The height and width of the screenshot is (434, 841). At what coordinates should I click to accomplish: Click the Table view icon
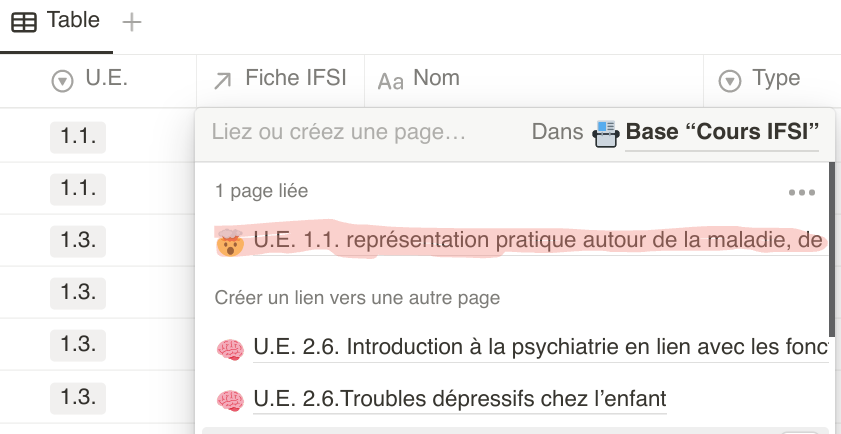pyautogui.click(x=24, y=22)
